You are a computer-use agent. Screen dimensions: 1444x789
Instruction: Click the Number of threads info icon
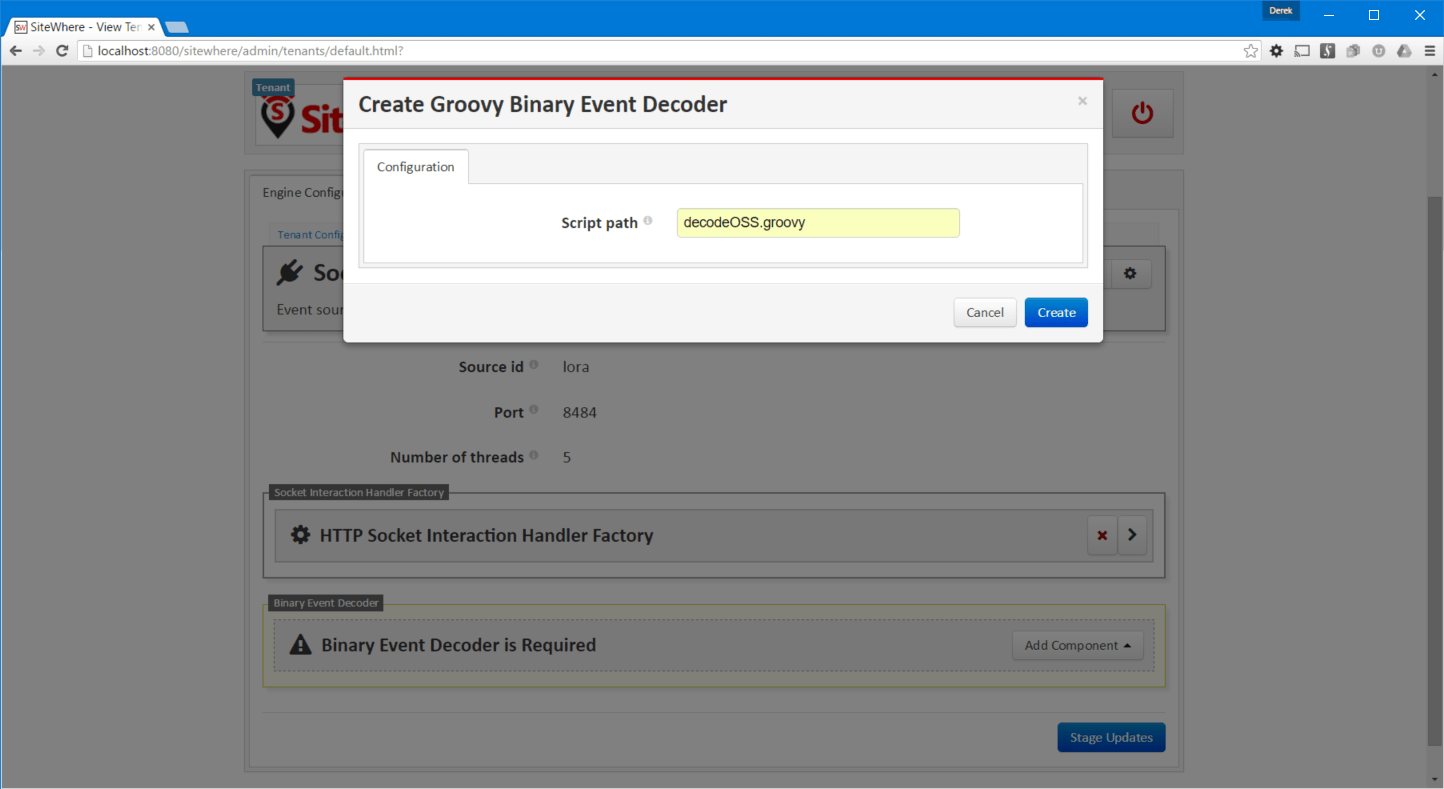point(536,453)
